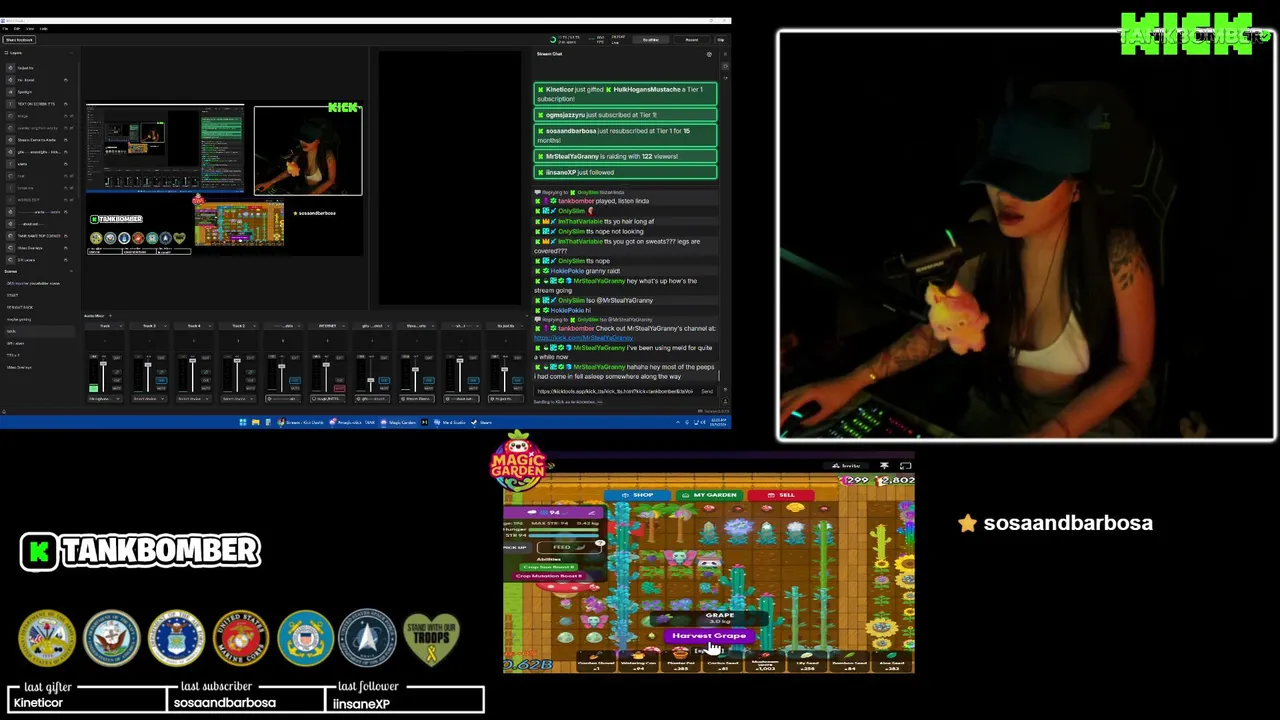Adjust the Track 3 volume fader
Screen dimensions: 1280x720
148,364
